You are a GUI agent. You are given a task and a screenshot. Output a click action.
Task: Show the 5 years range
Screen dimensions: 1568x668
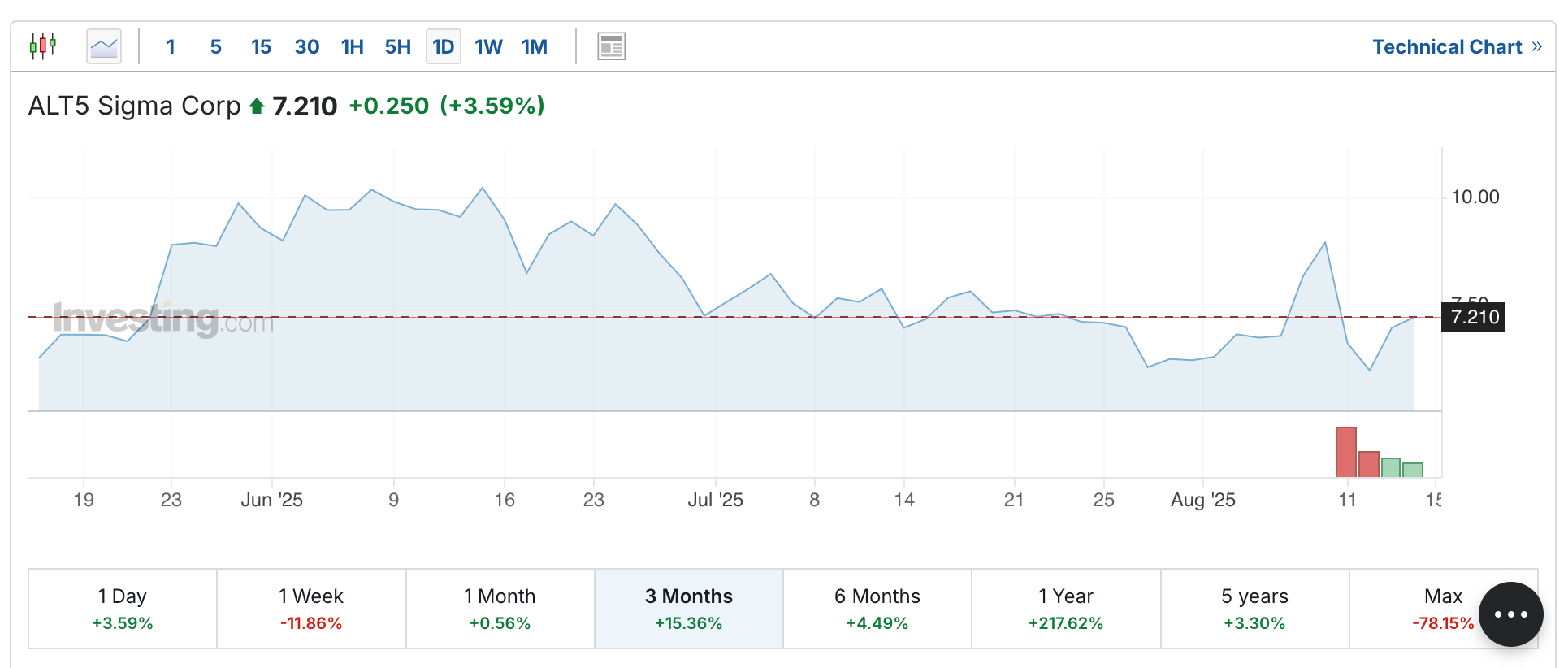pos(1254,609)
